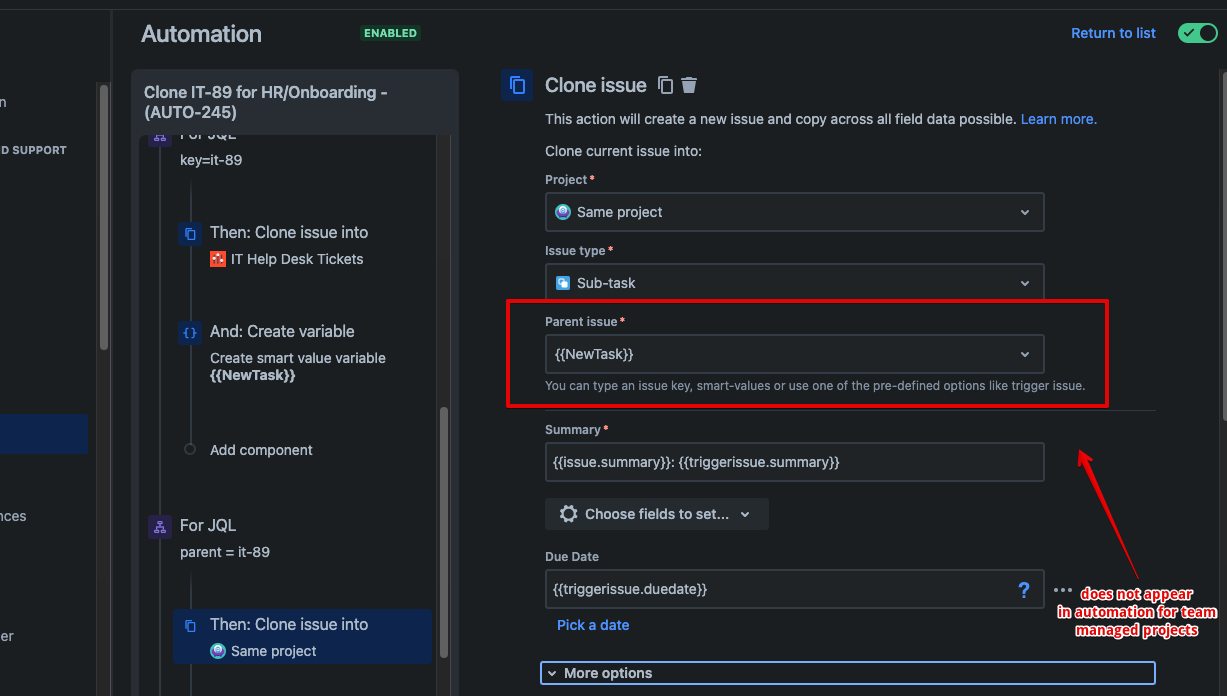Duplicate the Clone issue component

(x=666, y=86)
